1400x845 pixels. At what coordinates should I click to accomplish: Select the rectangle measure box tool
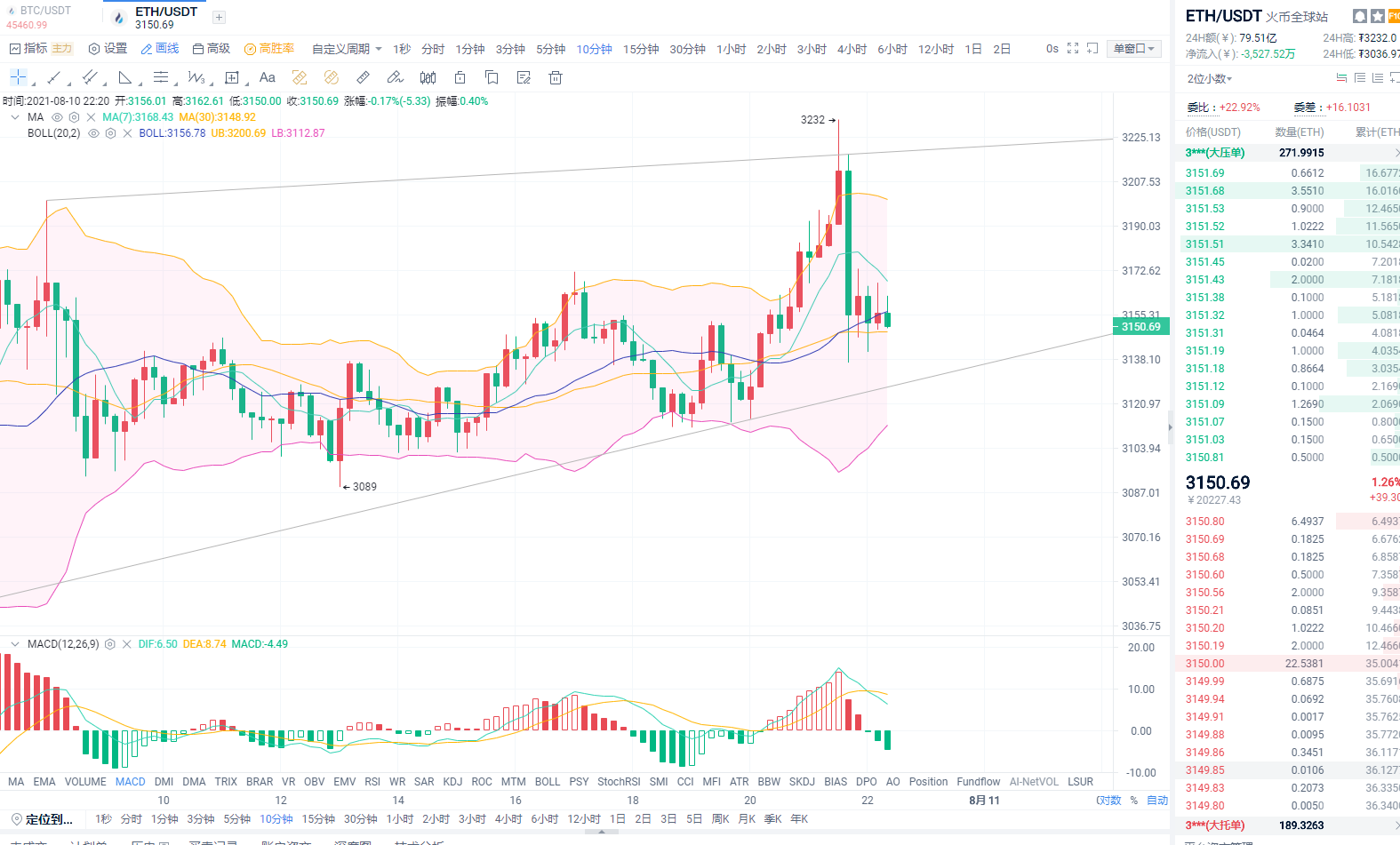(x=232, y=77)
